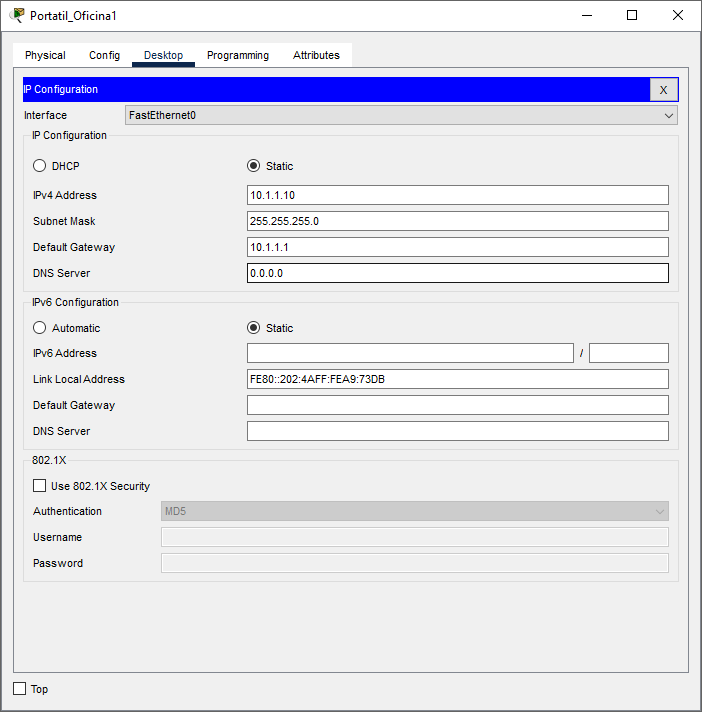Viewport: 702px width, 712px height.
Task: Maximize the Portatil_Oficina1 window
Action: click(x=632, y=15)
